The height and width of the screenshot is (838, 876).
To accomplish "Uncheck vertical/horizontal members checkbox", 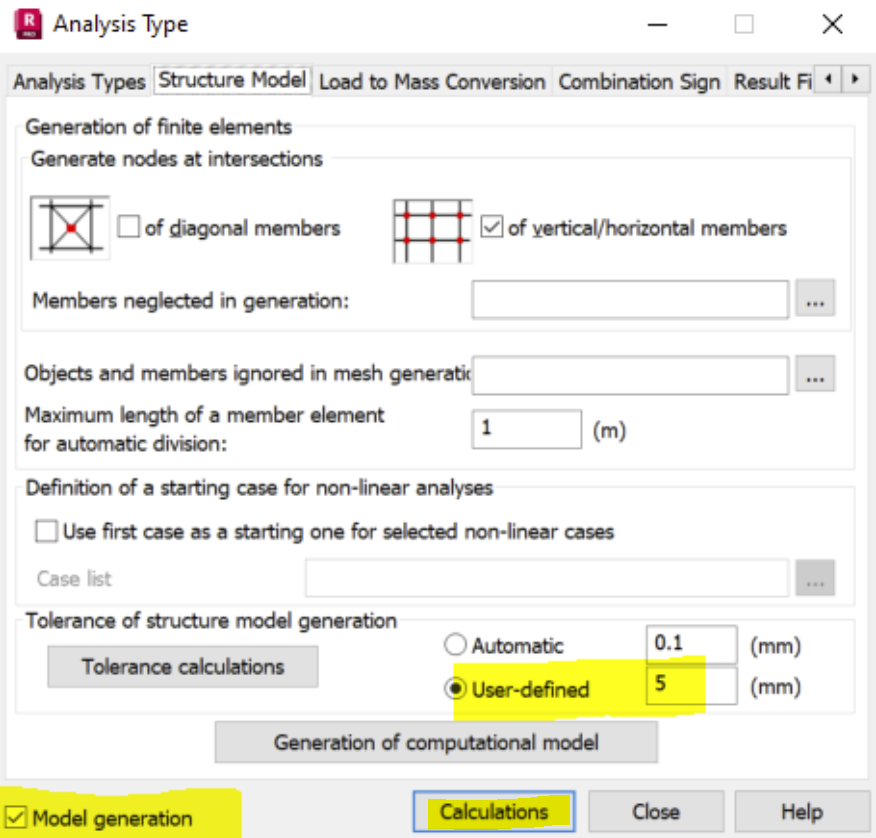I will click(491, 228).
